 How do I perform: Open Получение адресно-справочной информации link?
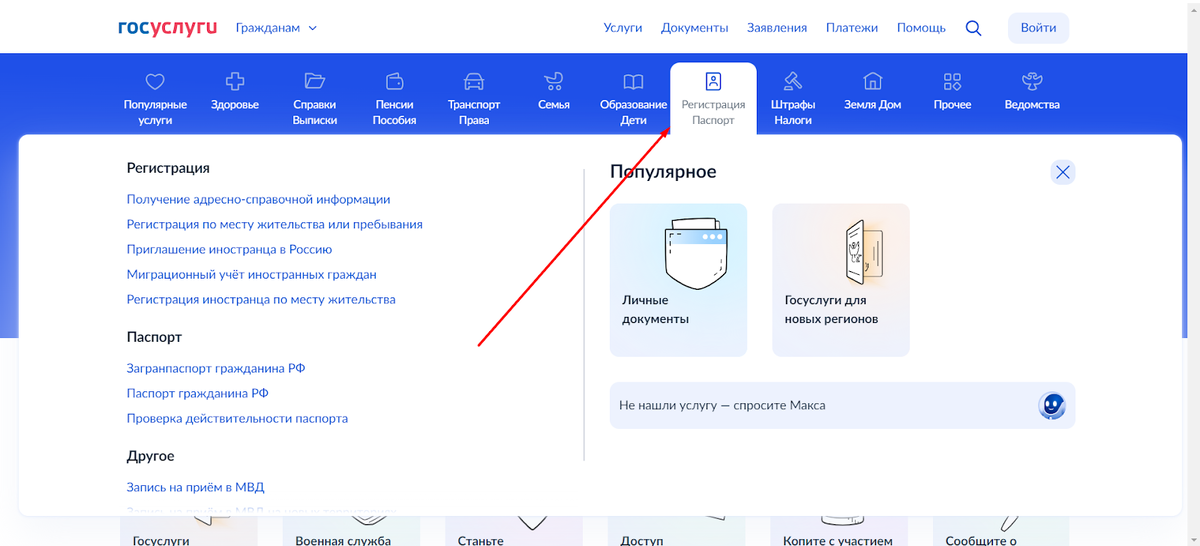click(x=258, y=199)
